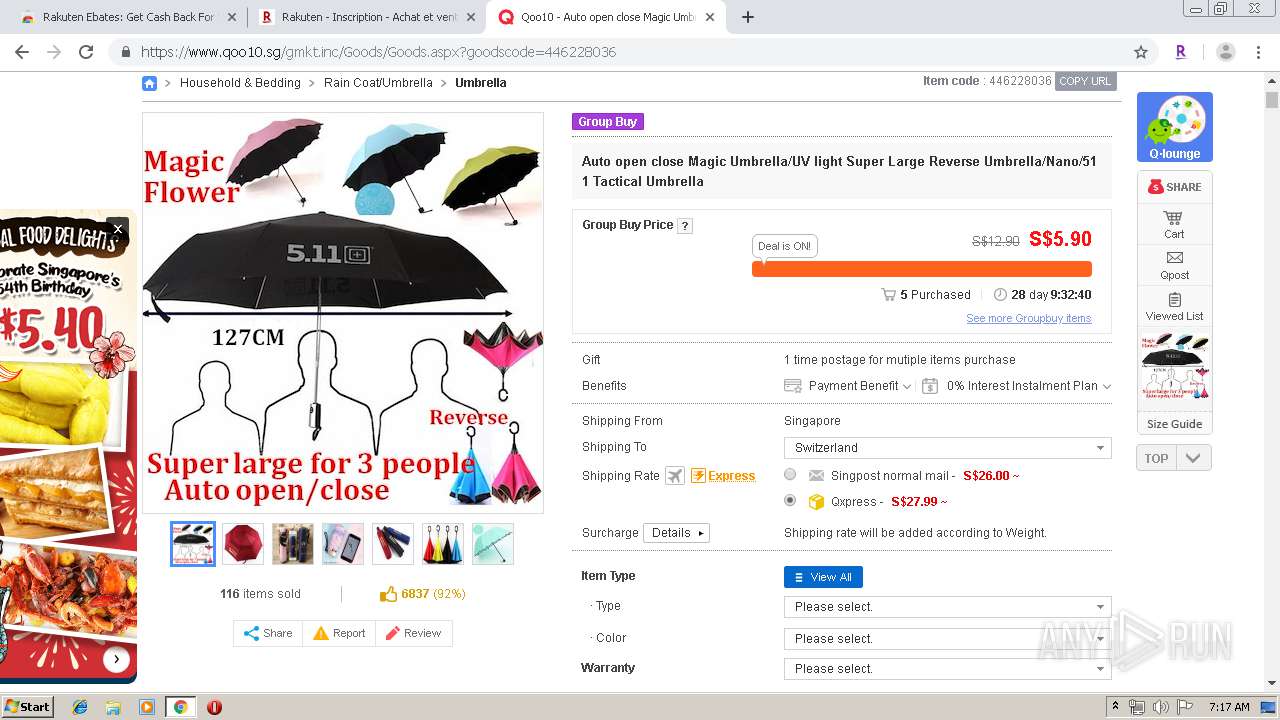
Task: Show hidden system tray icons
Action: pyautogui.click(x=1116, y=707)
